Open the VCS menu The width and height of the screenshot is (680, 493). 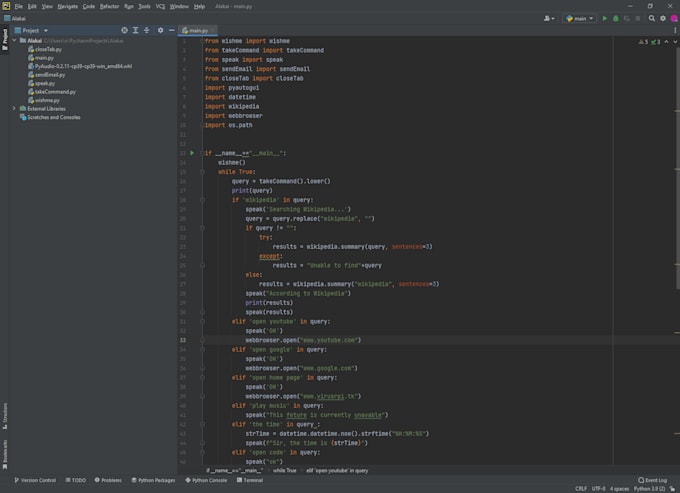[160, 7]
